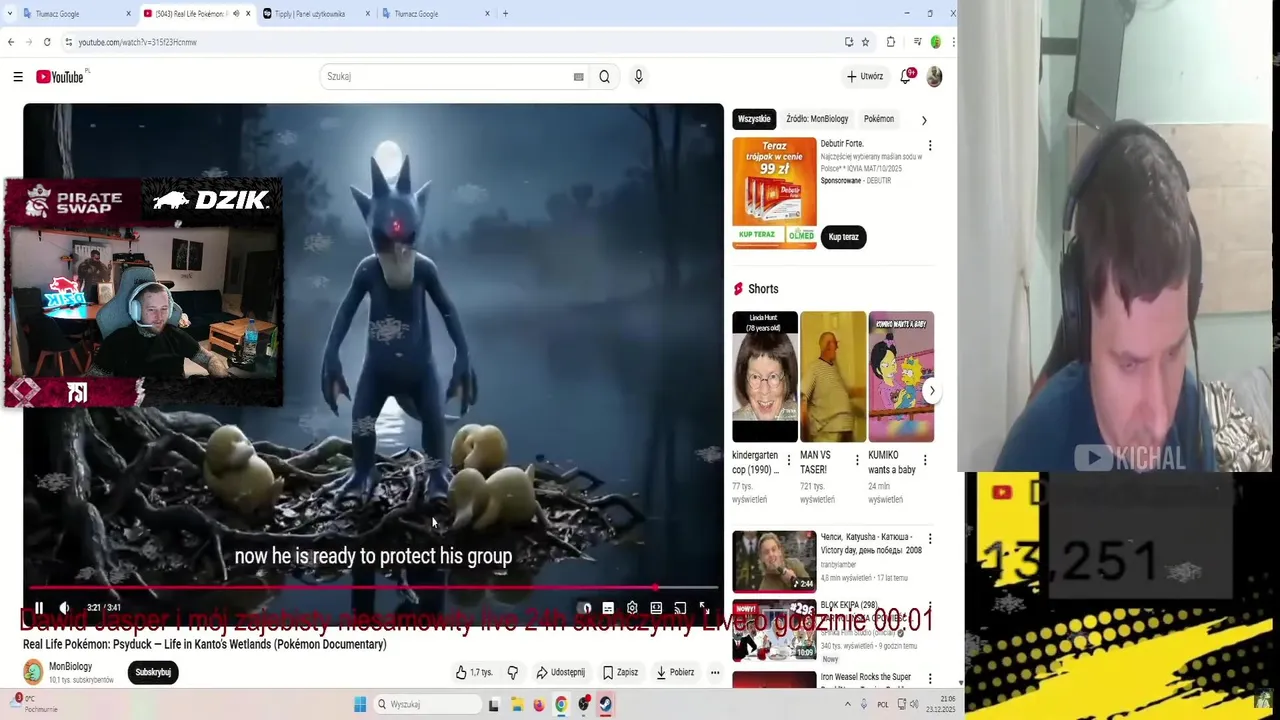Click the youtube.com address bar URL
The height and width of the screenshot is (720, 1280).
[138, 42]
